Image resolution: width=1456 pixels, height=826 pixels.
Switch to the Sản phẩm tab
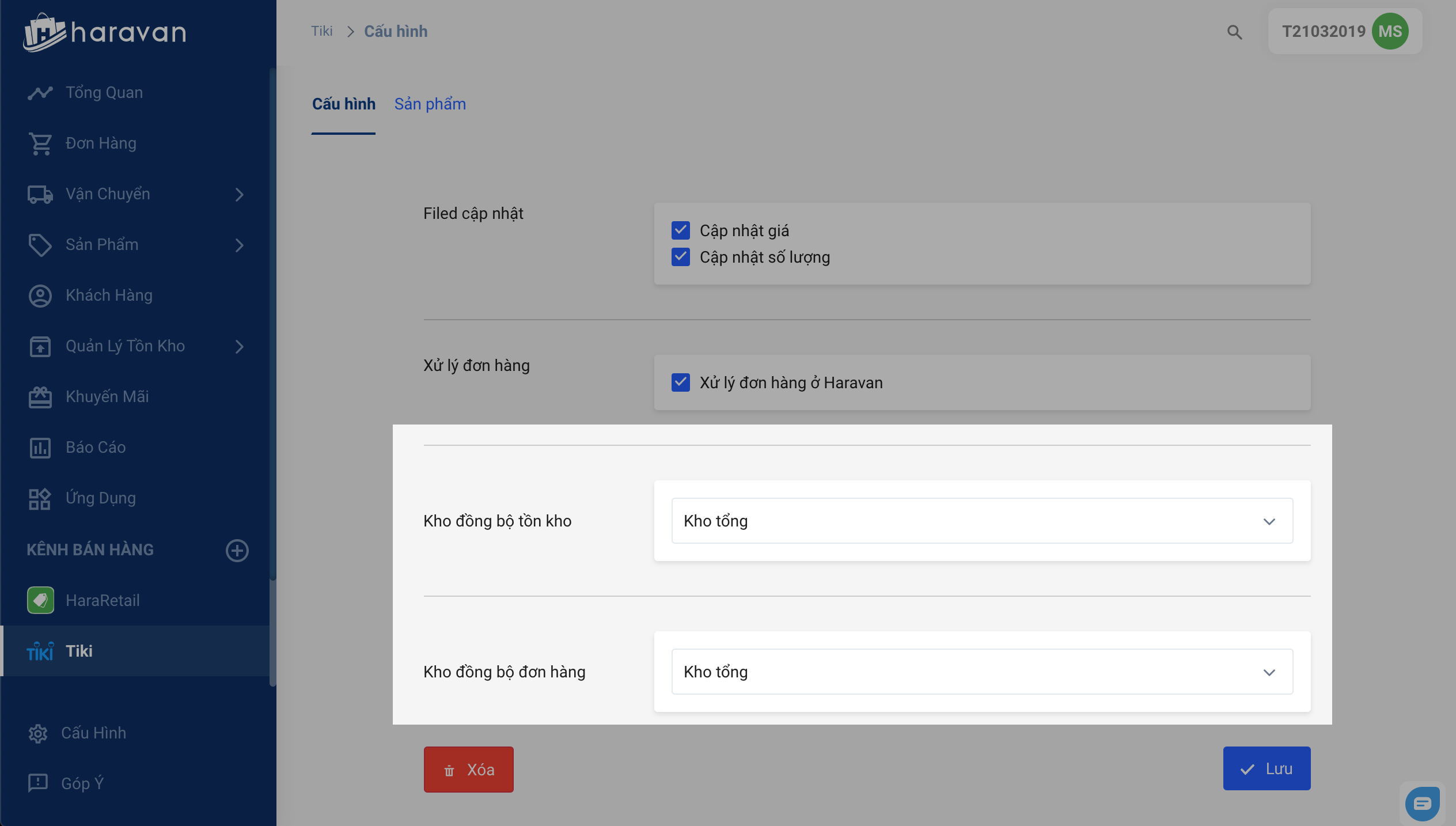coord(430,104)
